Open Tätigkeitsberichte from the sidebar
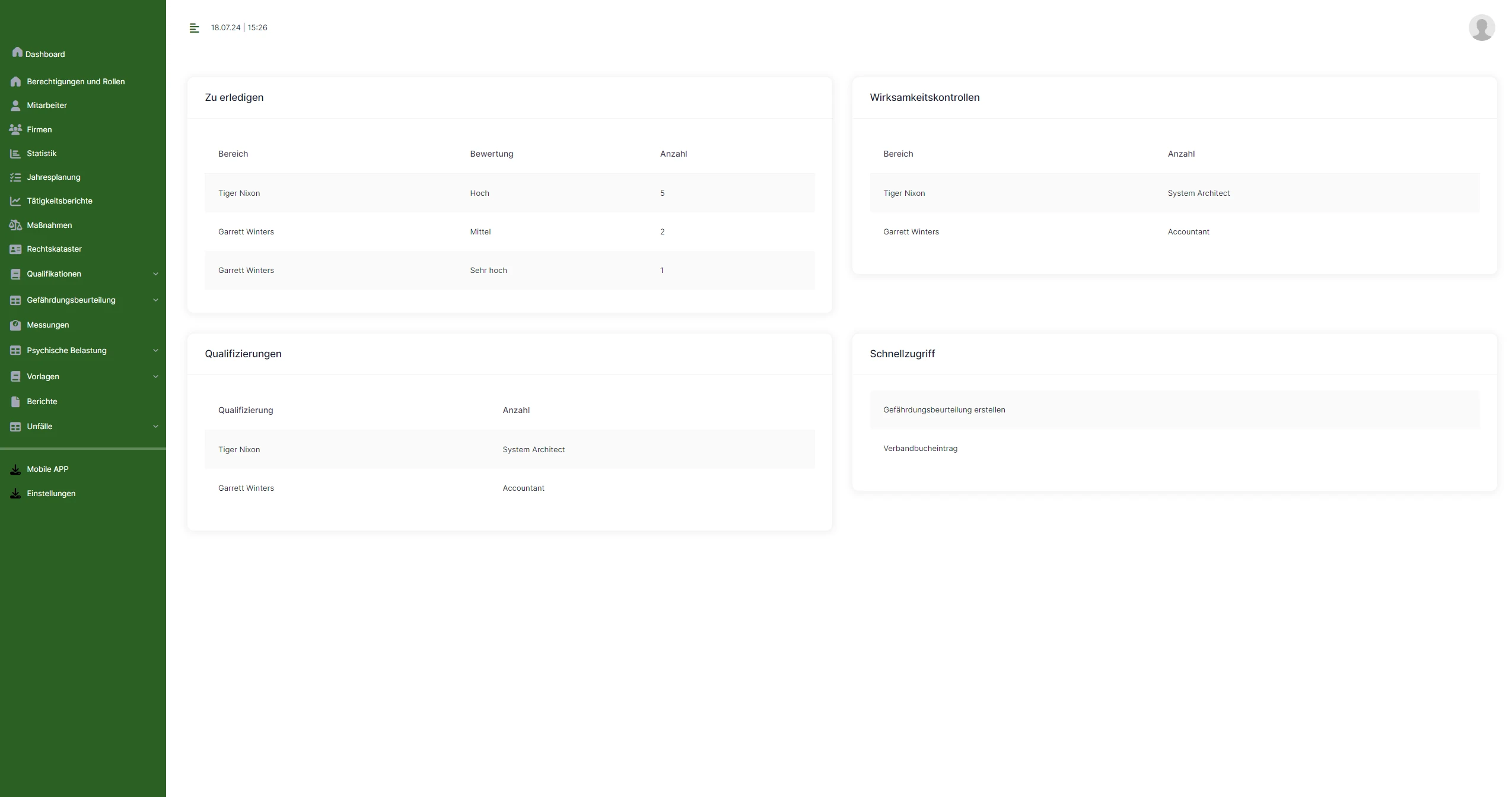1512x797 pixels. point(59,201)
